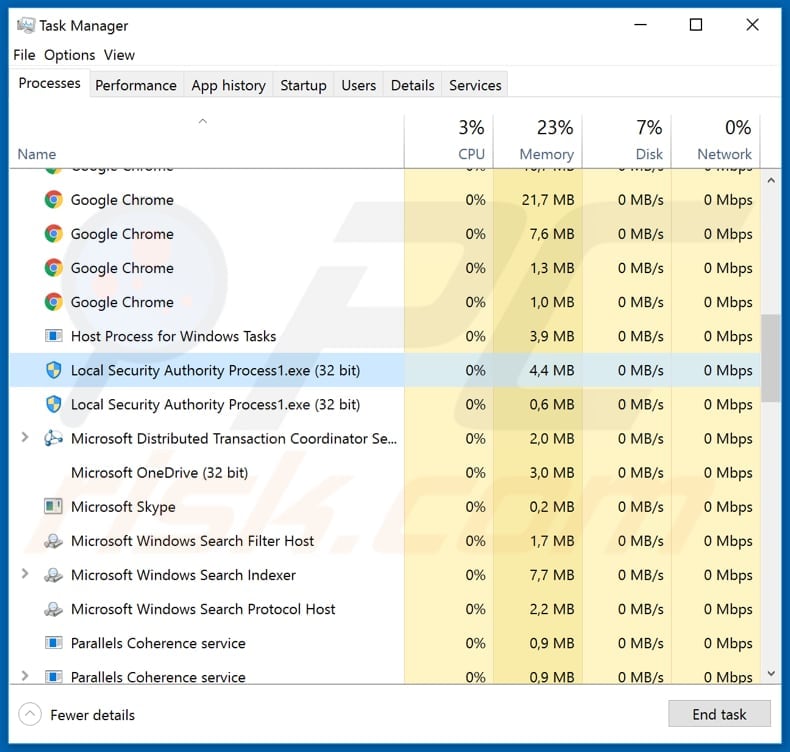Click the End task button

click(x=719, y=714)
